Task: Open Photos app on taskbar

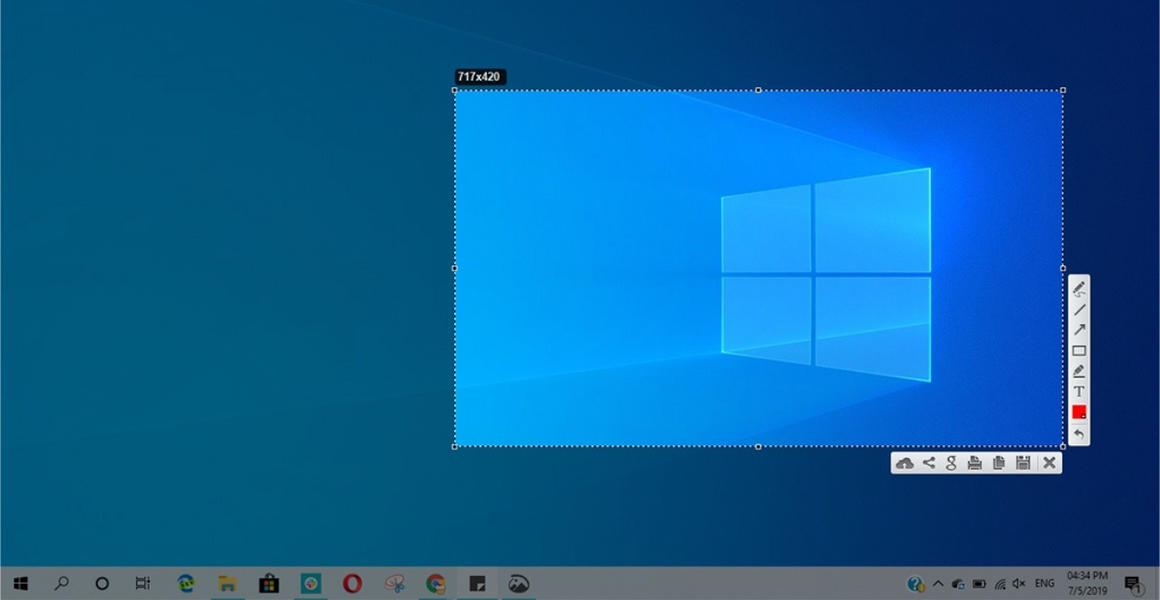Action: tap(519, 584)
